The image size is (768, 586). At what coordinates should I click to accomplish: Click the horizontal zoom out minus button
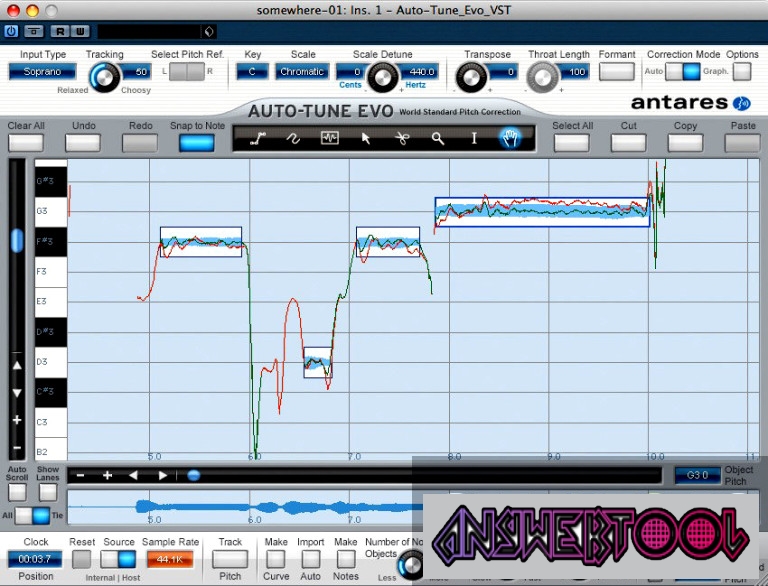80,475
